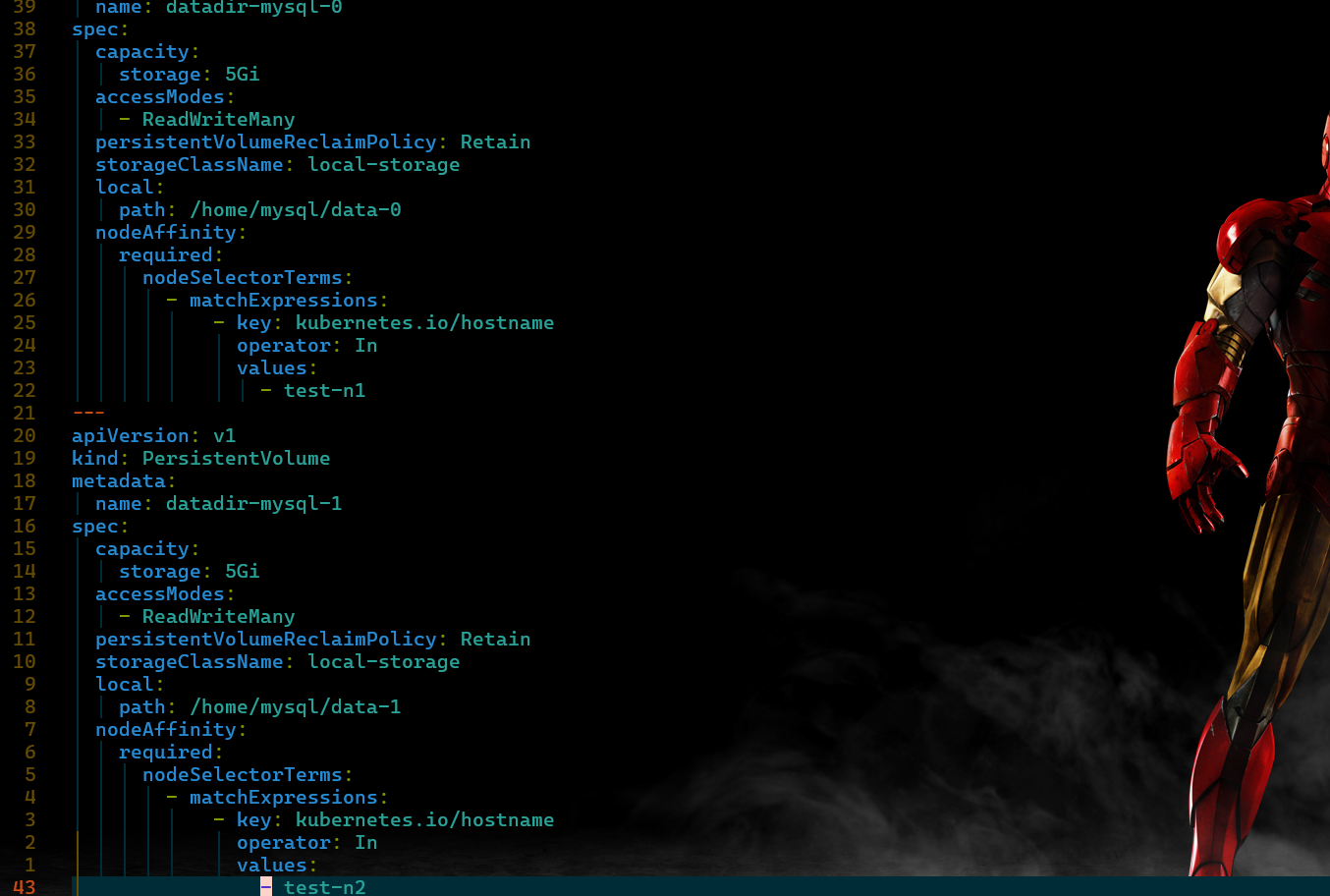1330x896 pixels.
Task: Click the "test-n1" hostname value
Action: pos(325,390)
